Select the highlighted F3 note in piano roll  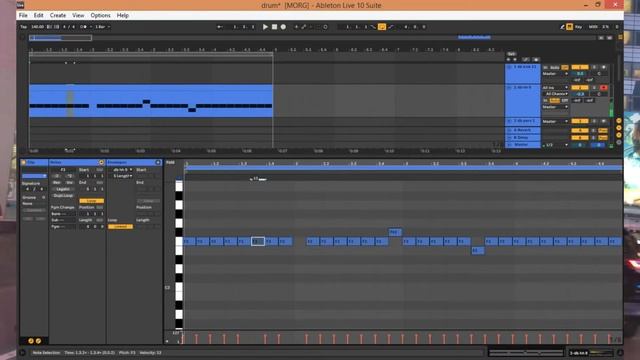coord(258,242)
